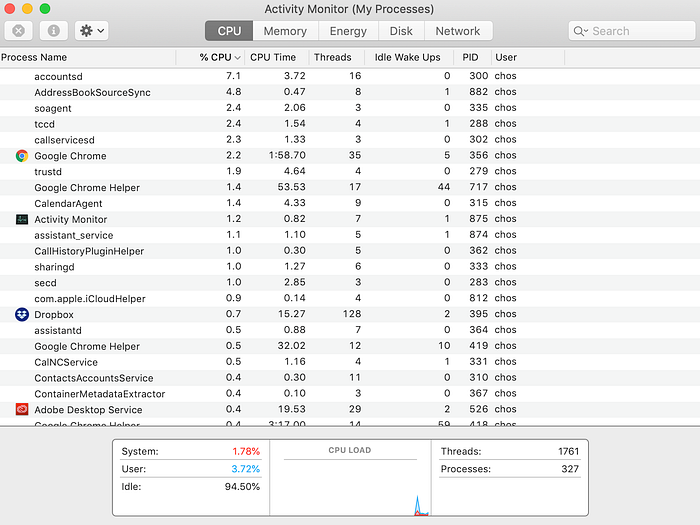Switch to the Memory tab
Screen dimensions: 700x525
pyautogui.click(x=285, y=31)
